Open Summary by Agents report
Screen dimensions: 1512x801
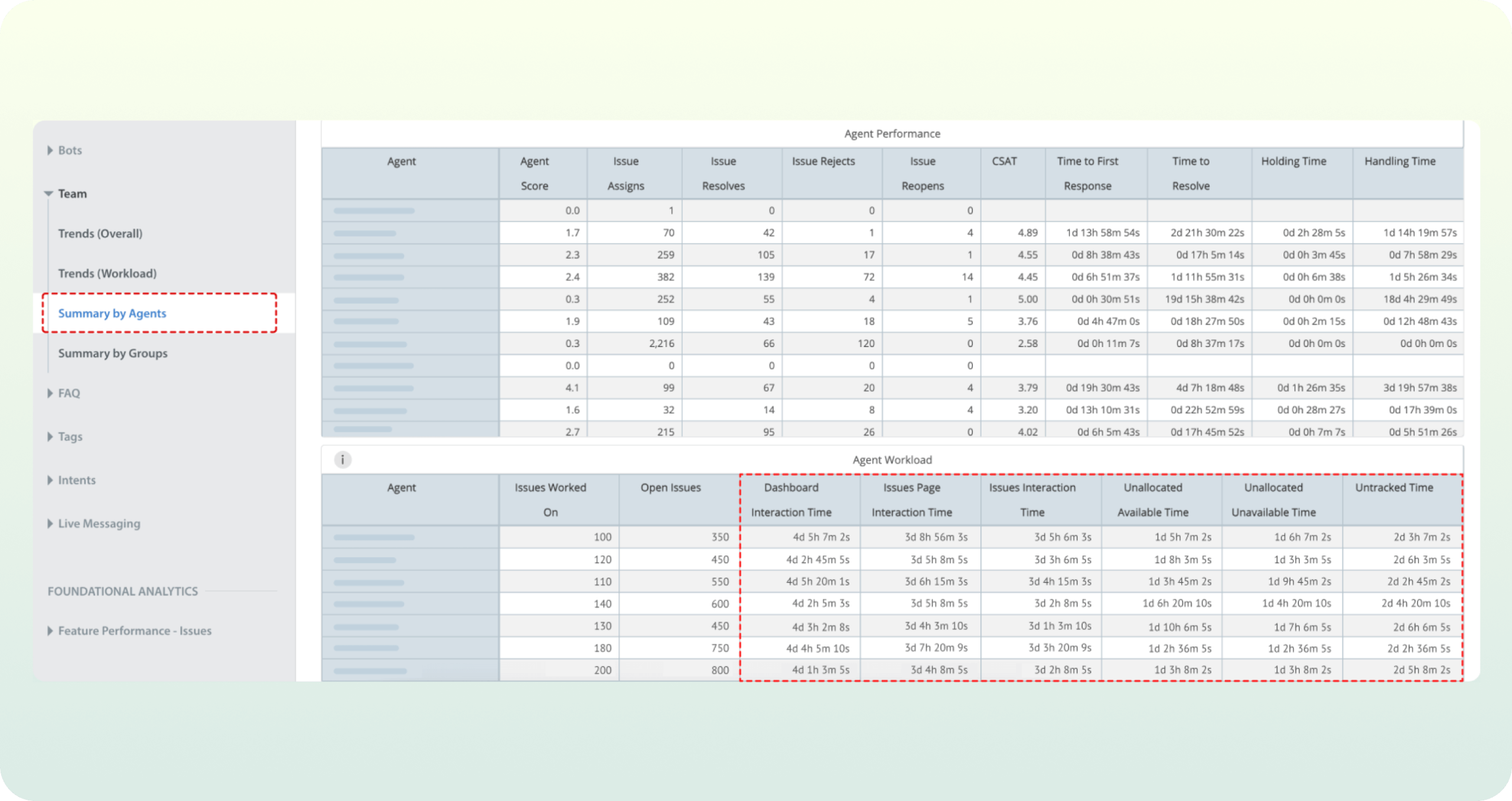pos(112,313)
